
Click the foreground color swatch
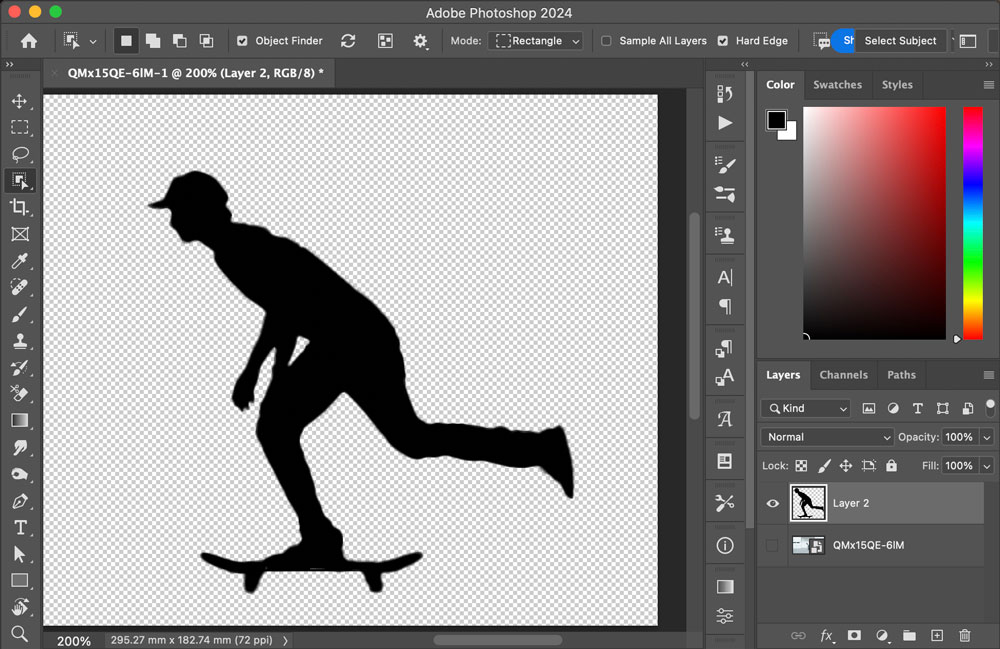click(x=776, y=120)
